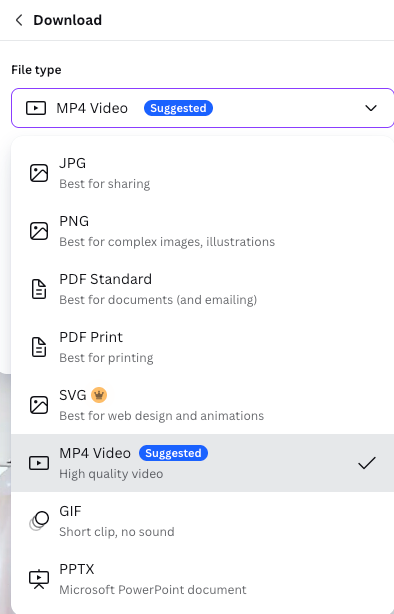The image size is (394, 614).
Task: Click the GIF overlapping circles icon
Action: [x=39, y=521]
